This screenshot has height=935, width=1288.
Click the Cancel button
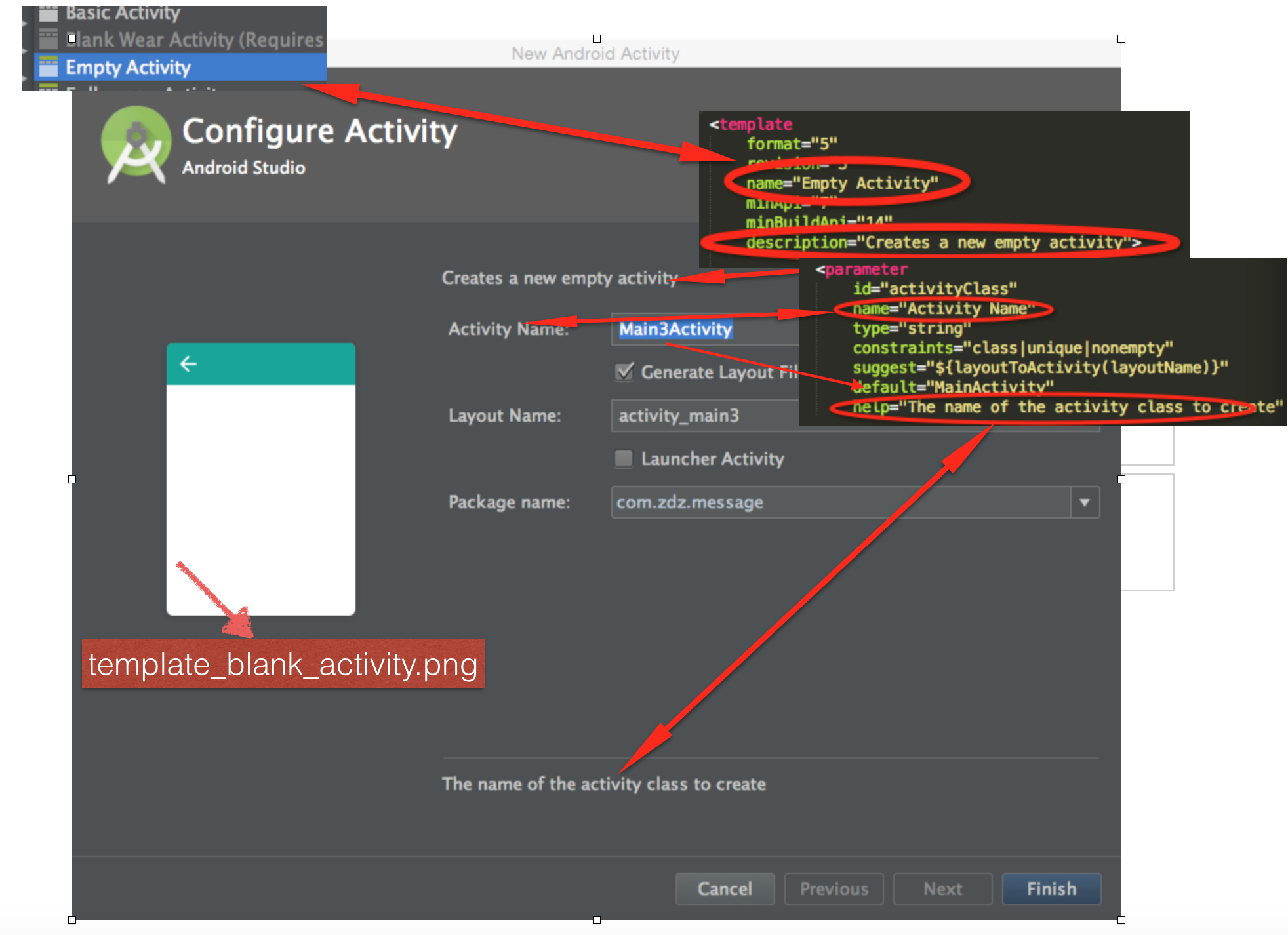click(725, 888)
